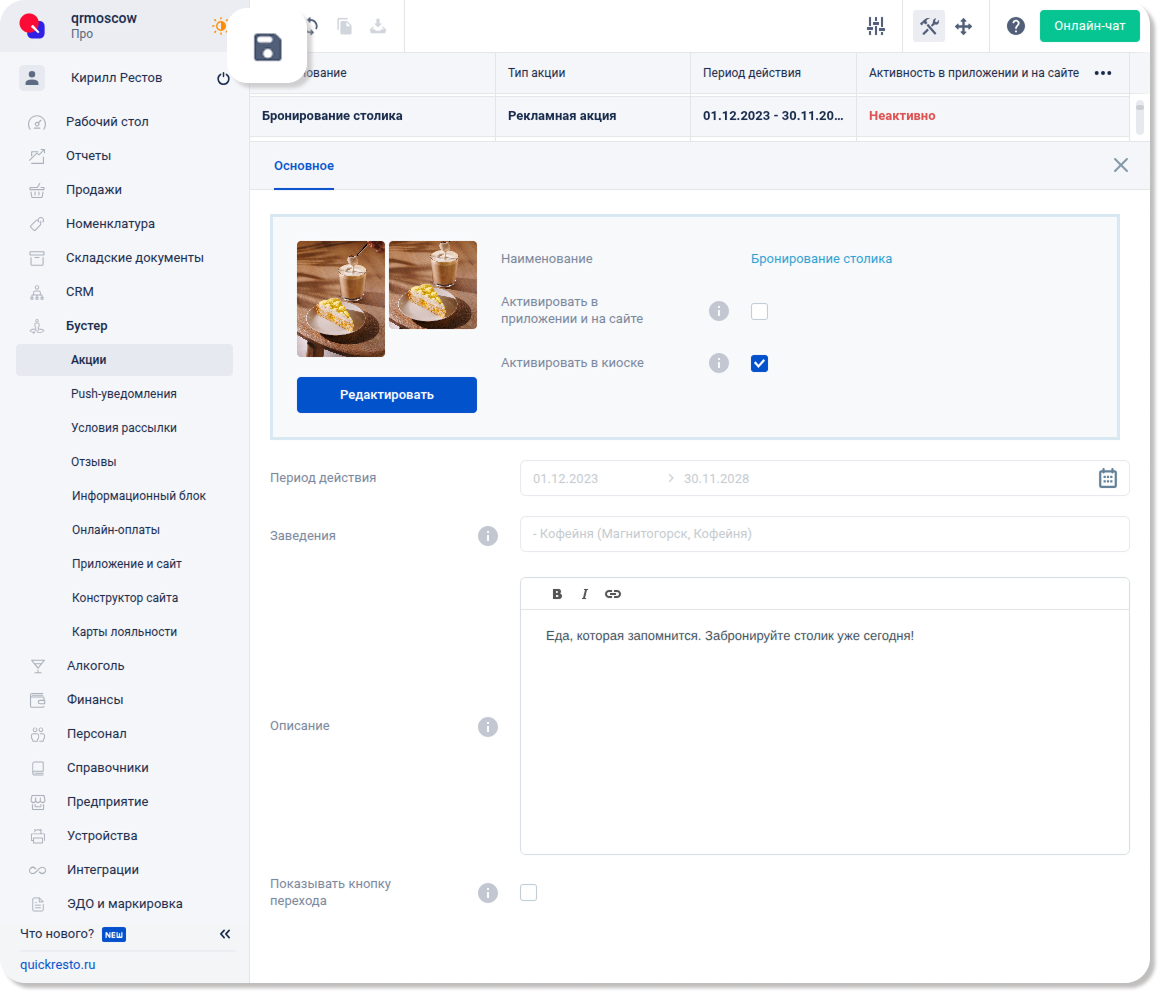Open the Онлайн-чат button
This screenshot has height=992, width=1159.
(x=1089, y=26)
